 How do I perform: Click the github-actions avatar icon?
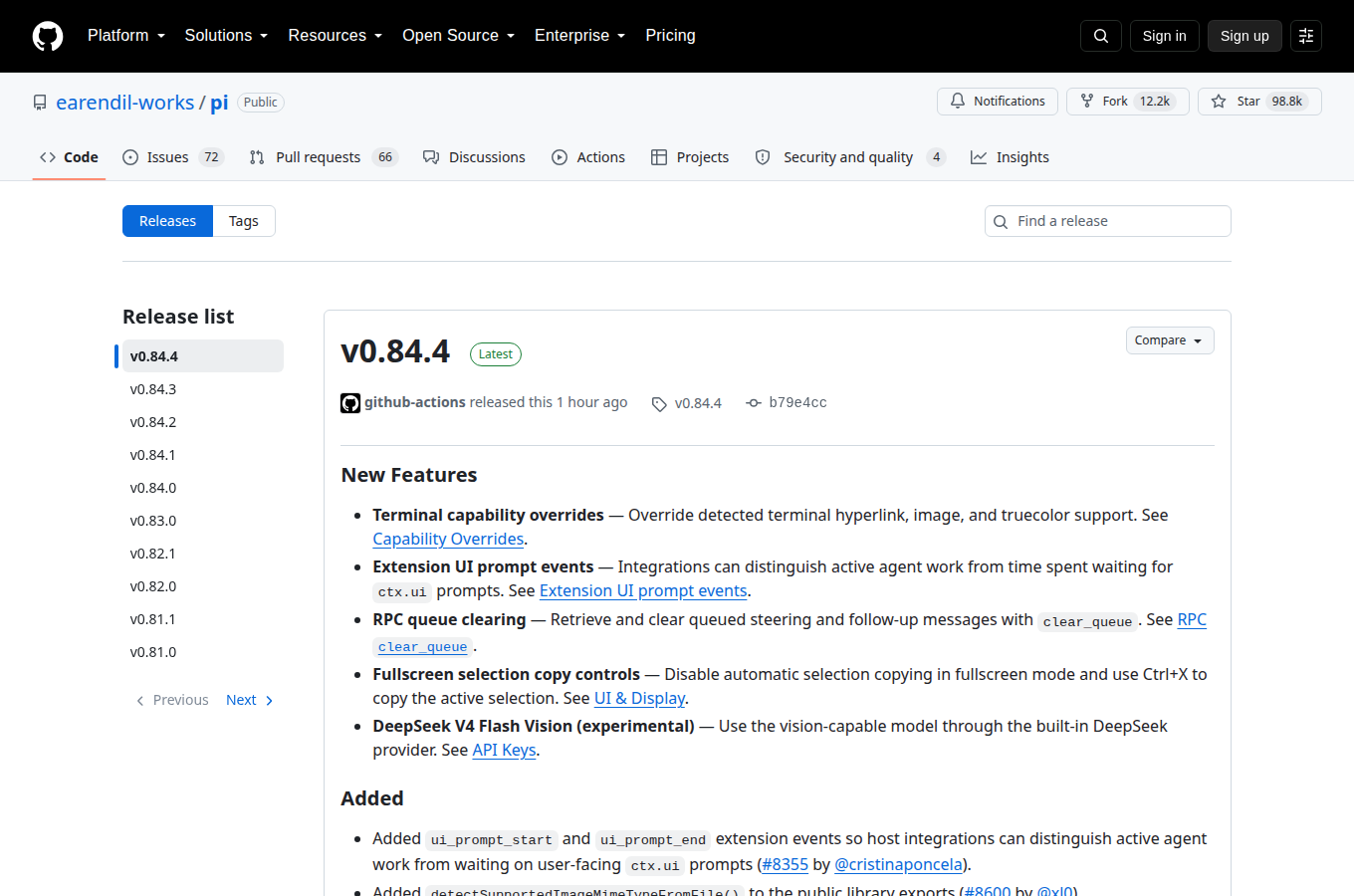[350, 403]
